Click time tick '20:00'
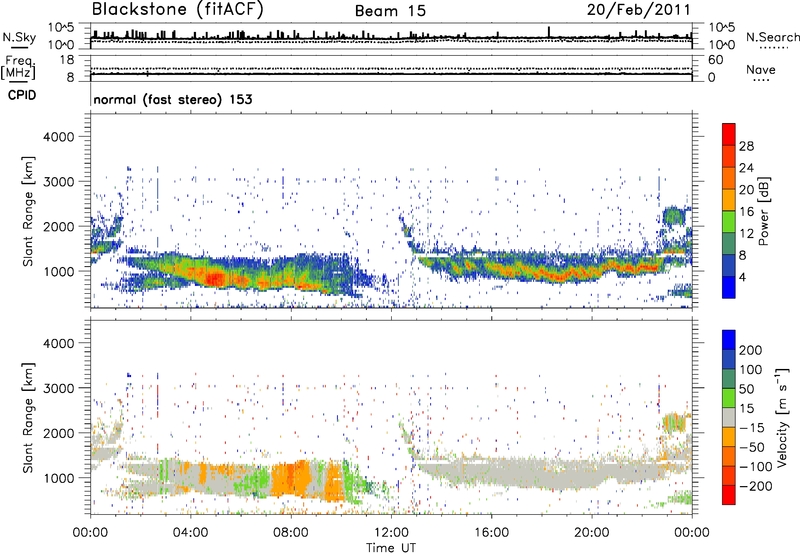The height and width of the screenshot is (554, 800). click(592, 533)
